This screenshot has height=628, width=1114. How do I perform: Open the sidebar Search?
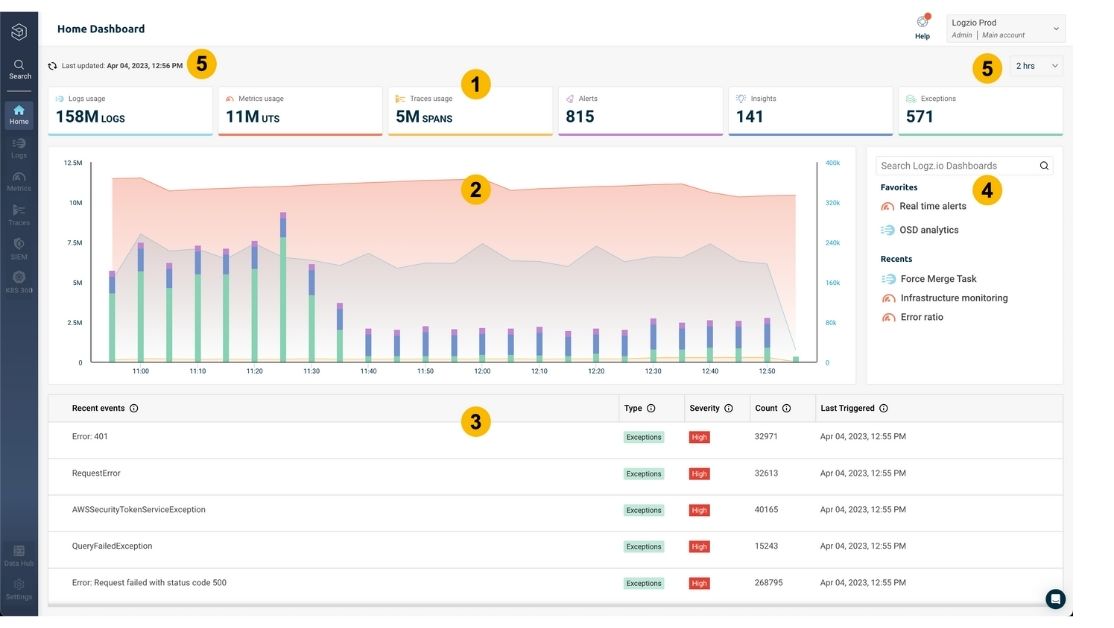[19, 68]
